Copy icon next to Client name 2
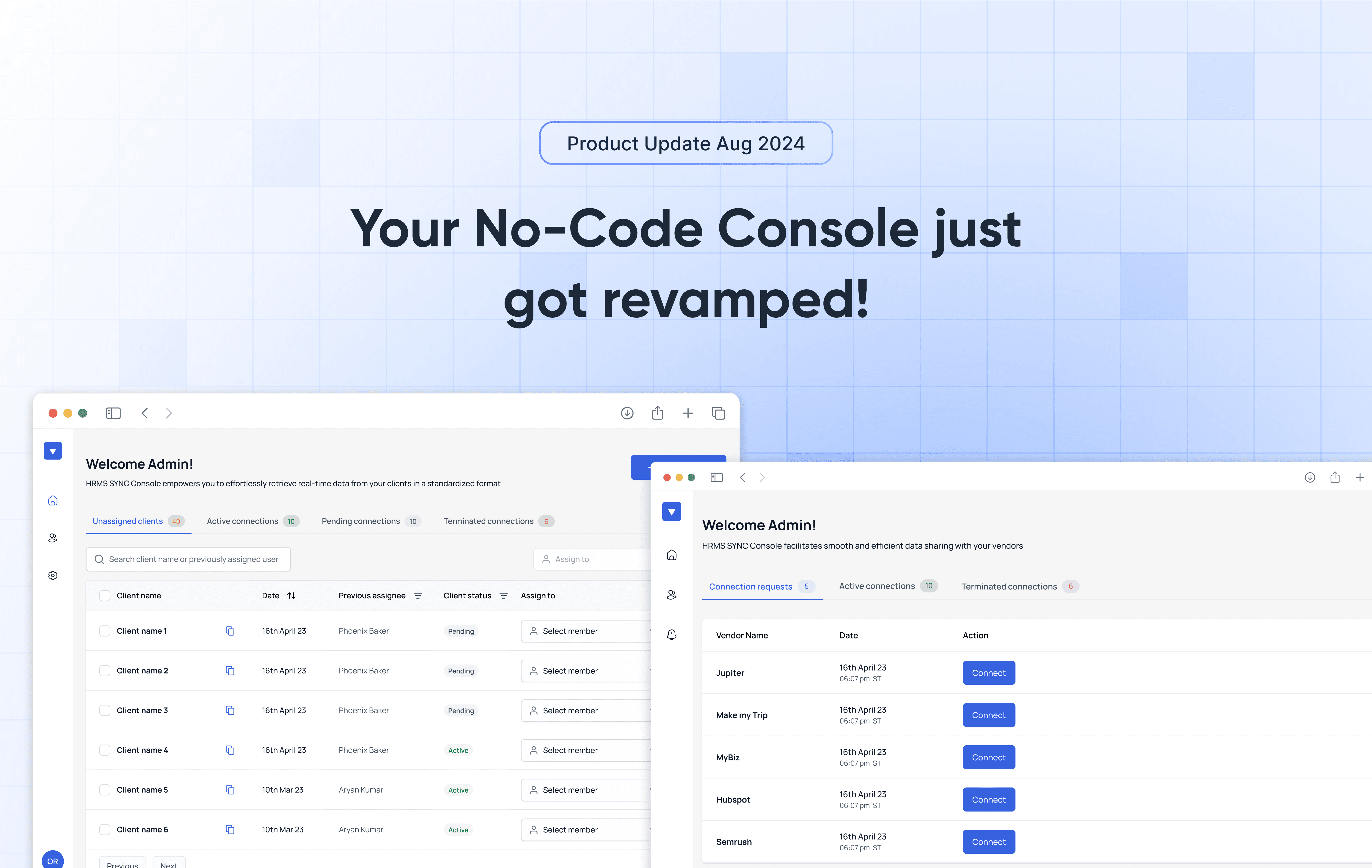This screenshot has height=868, width=1372. tap(230, 670)
